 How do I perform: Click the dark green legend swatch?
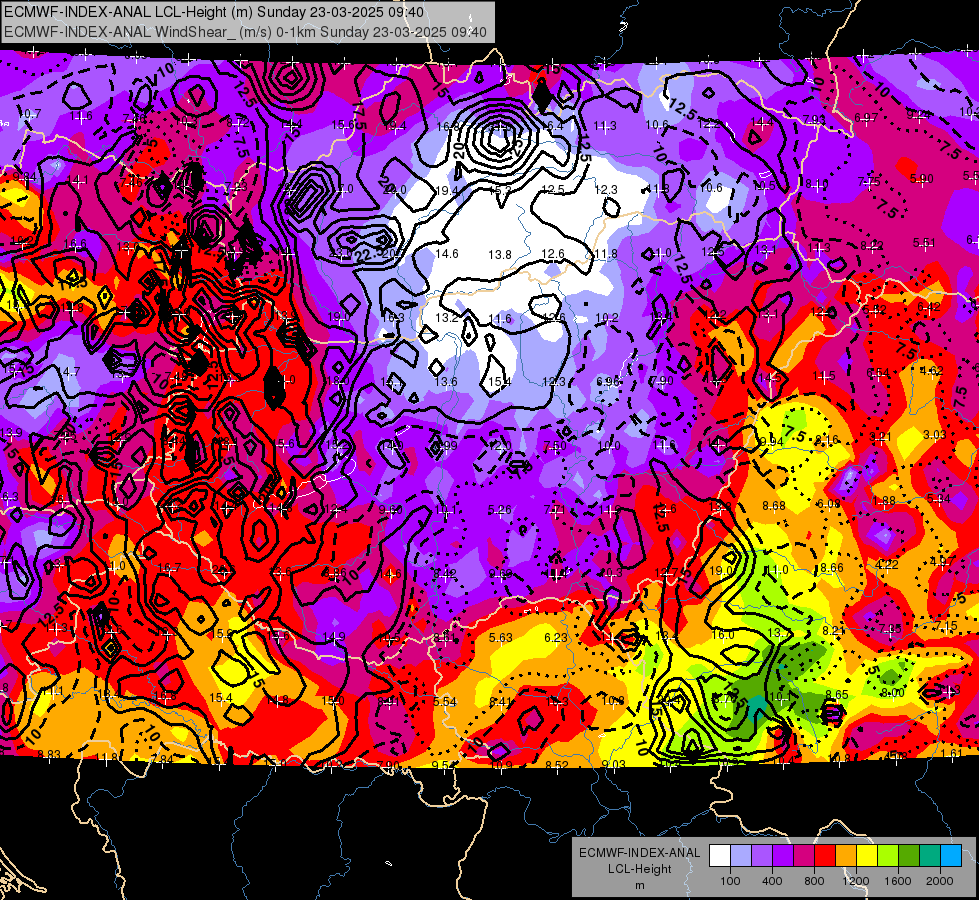point(909,856)
